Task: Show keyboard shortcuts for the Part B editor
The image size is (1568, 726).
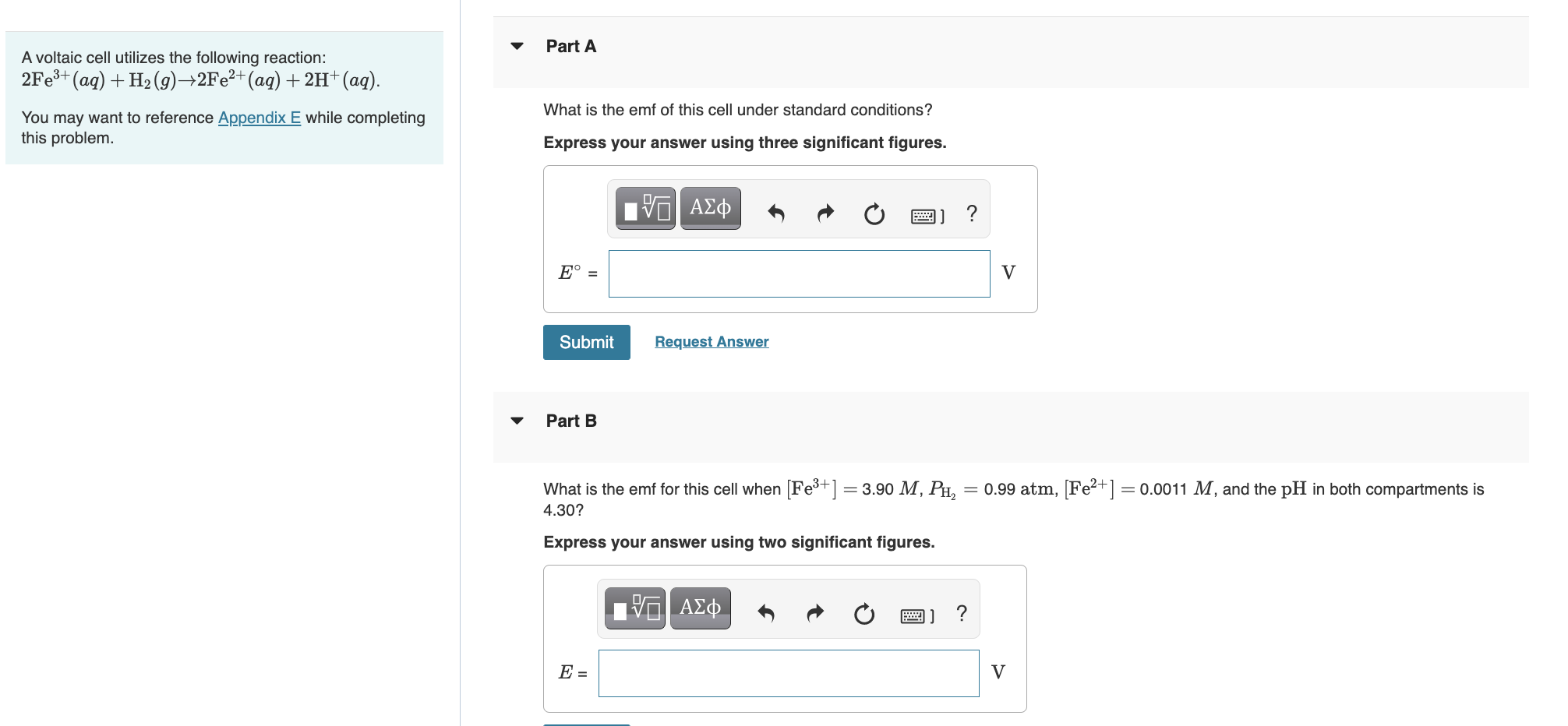Action: point(917,616)
